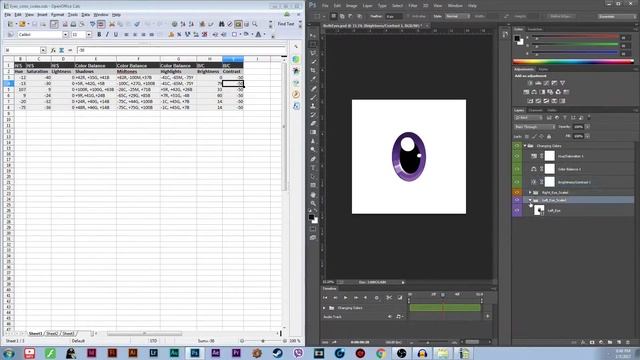The image size is (640, 360).
Task: Collapse the Changing Colors layer group
Action: [x=525, y=146]
